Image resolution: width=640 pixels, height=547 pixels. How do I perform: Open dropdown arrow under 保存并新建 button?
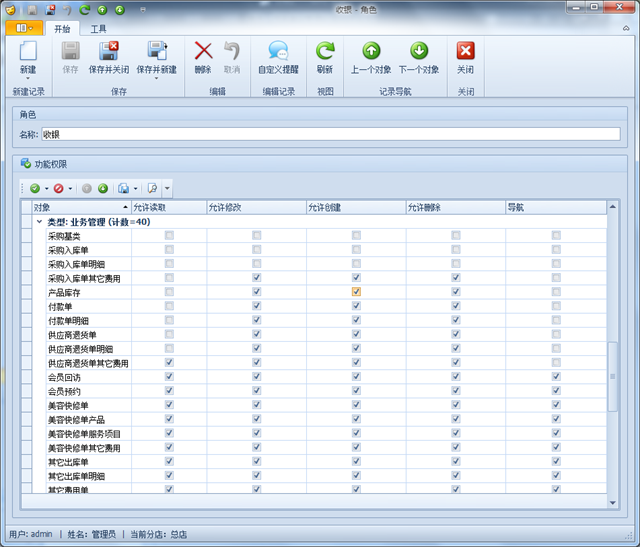coord(157,78)
